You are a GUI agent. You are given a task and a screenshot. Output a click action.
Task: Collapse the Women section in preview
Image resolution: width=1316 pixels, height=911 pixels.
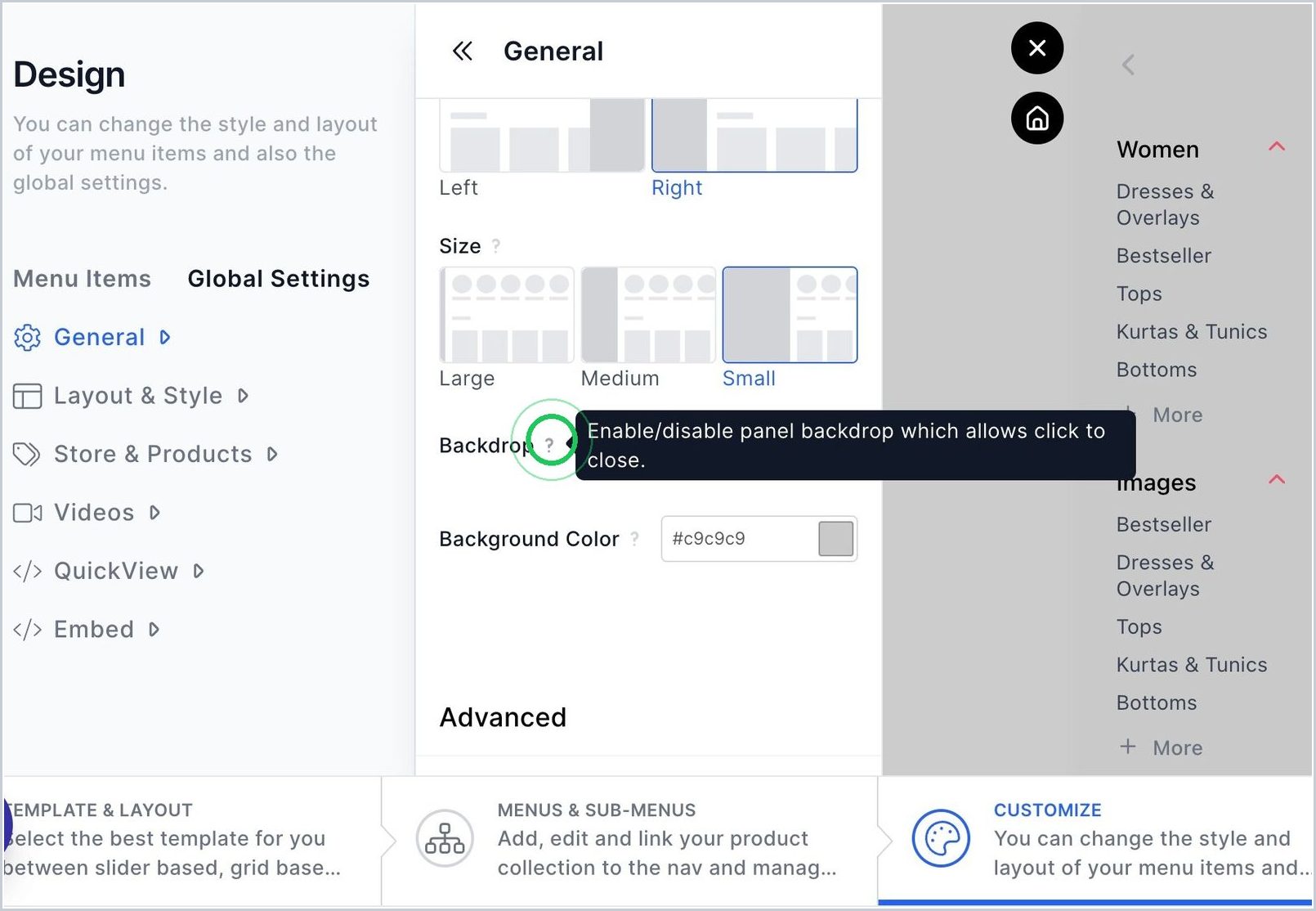[x=1277, y=146]
